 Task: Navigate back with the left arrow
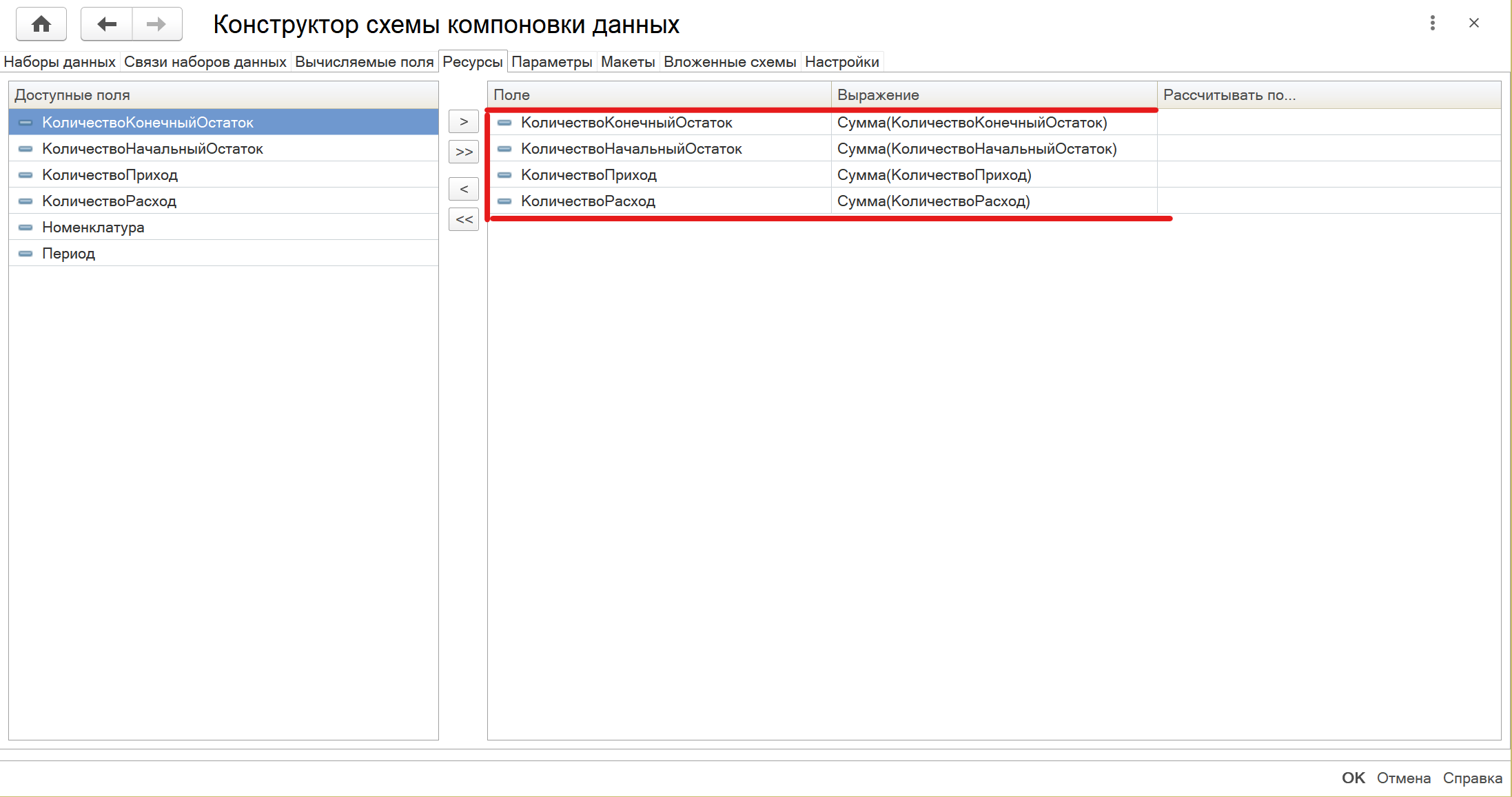coord(107,24)
